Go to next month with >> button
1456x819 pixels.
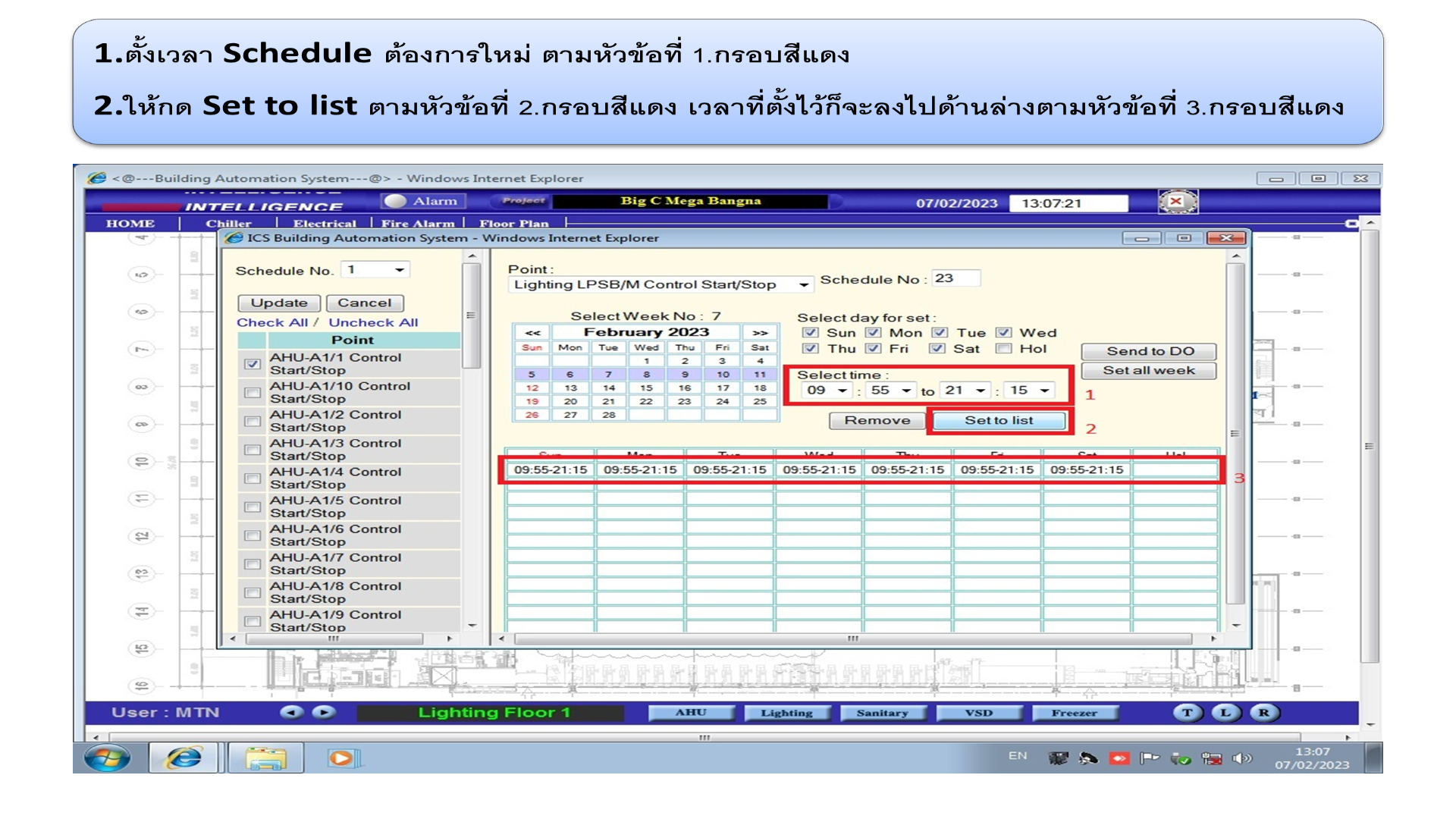click(x=760, y=332)
